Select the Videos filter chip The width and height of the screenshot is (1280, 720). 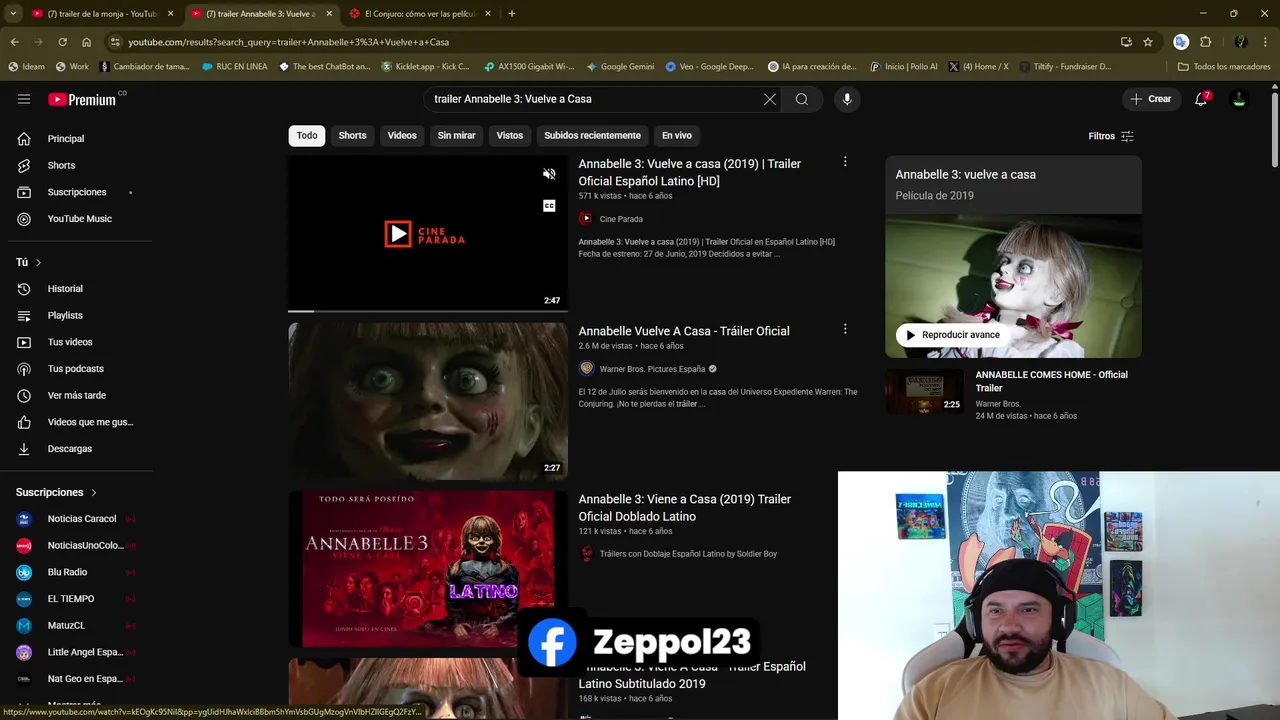[x=402, y=135]
